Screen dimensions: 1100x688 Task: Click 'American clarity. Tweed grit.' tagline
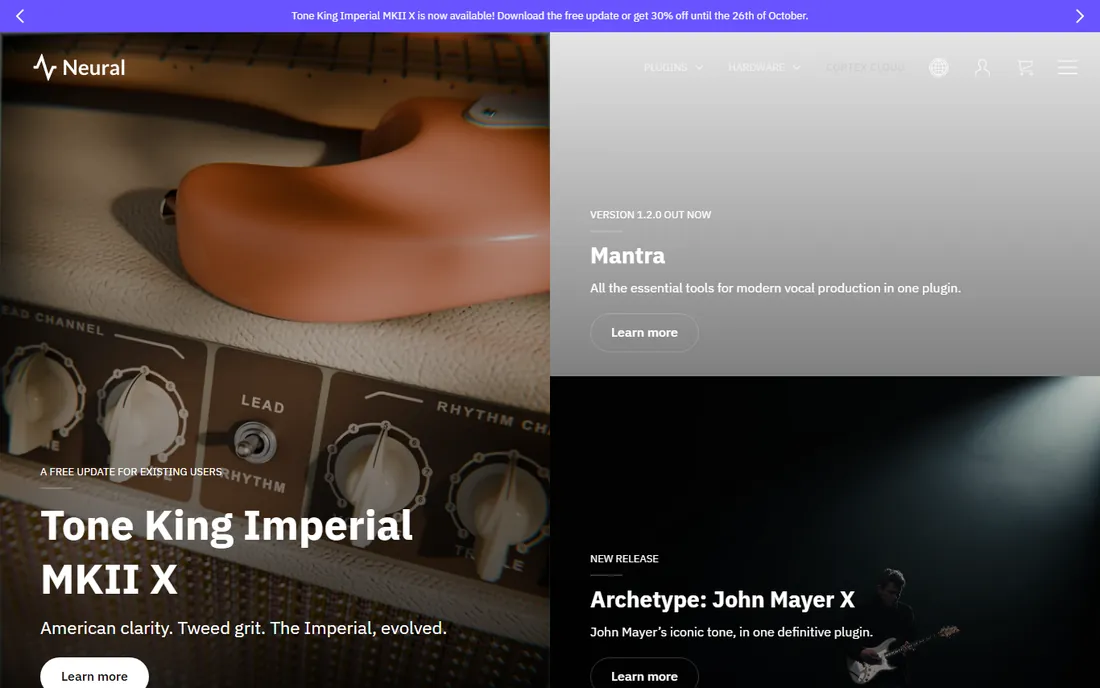pyautogui.click(x=243, y=628)
